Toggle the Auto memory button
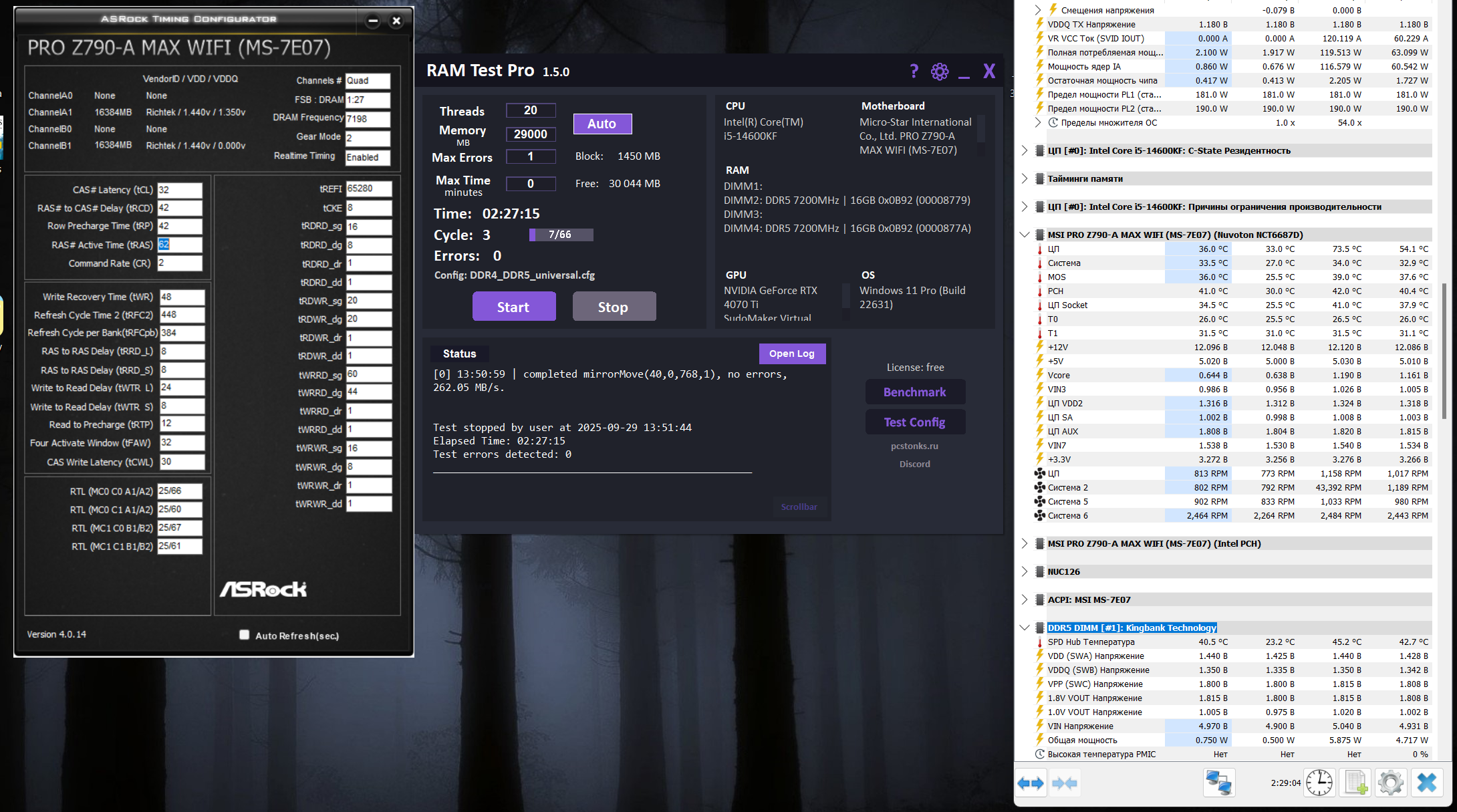Image resolution: width=1457 pixels, height=812 pixels. click(602, 124)
